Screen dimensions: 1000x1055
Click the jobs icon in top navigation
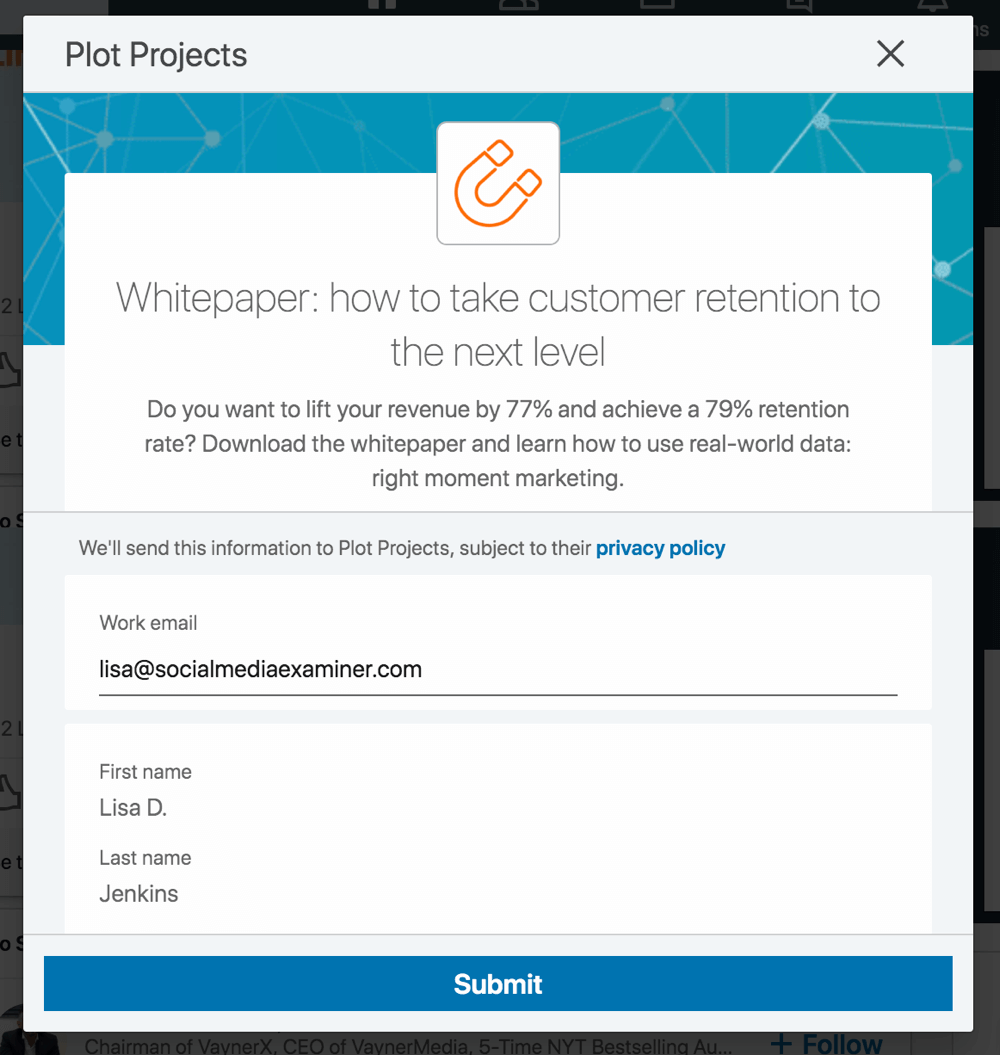pyautogui.click(x=657, y=6)
